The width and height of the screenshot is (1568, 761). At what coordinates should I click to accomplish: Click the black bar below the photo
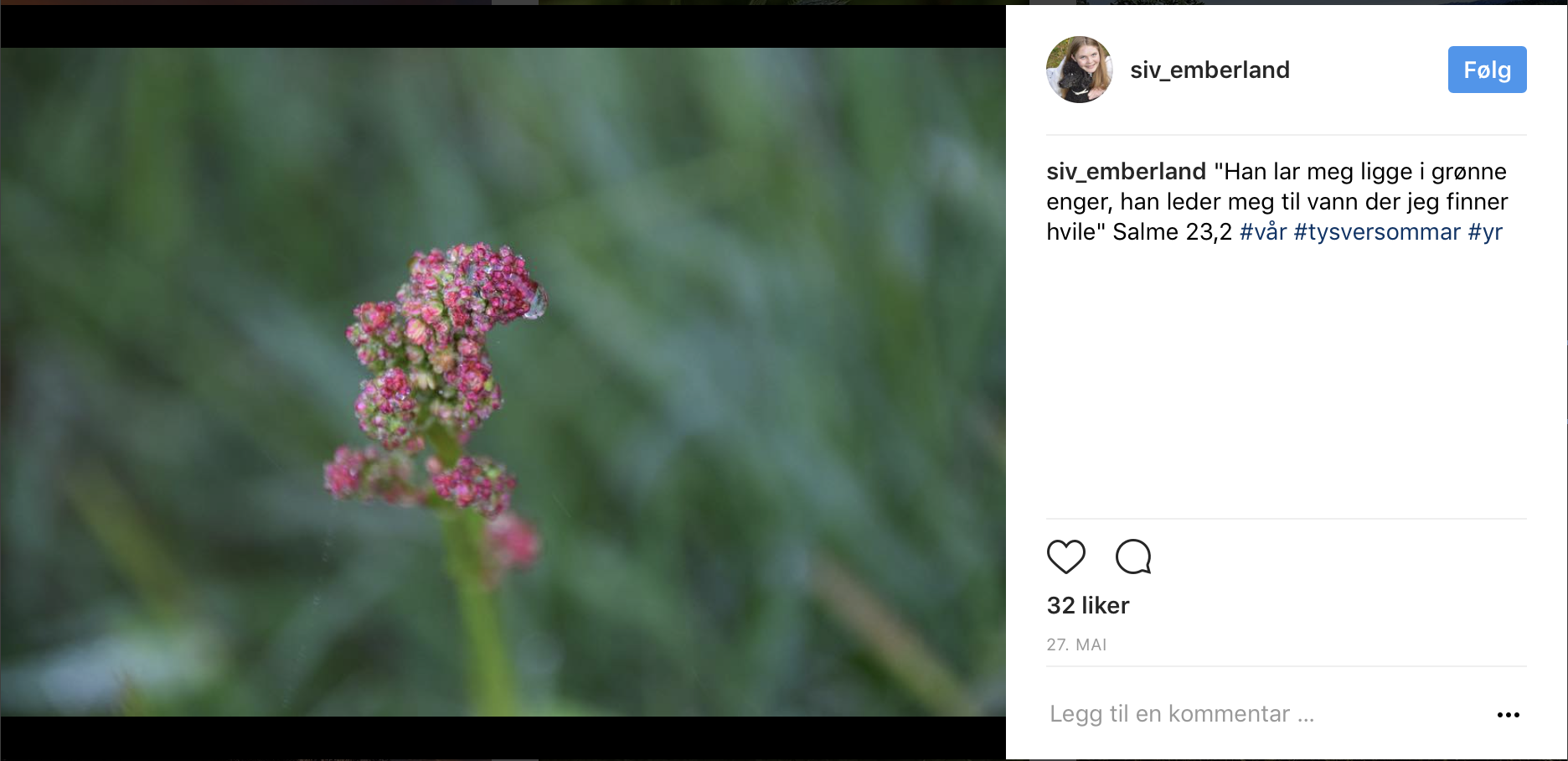503,738
